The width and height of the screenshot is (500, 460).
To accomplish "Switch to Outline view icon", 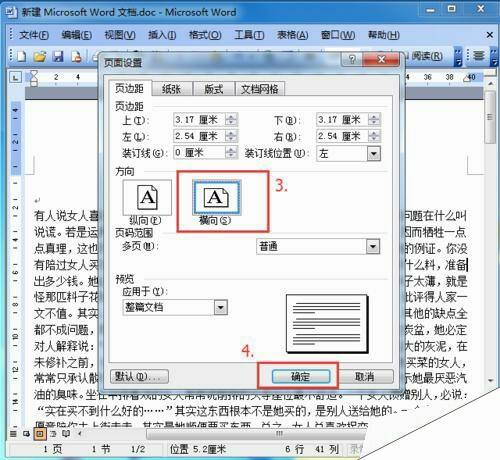I will 53,434.
